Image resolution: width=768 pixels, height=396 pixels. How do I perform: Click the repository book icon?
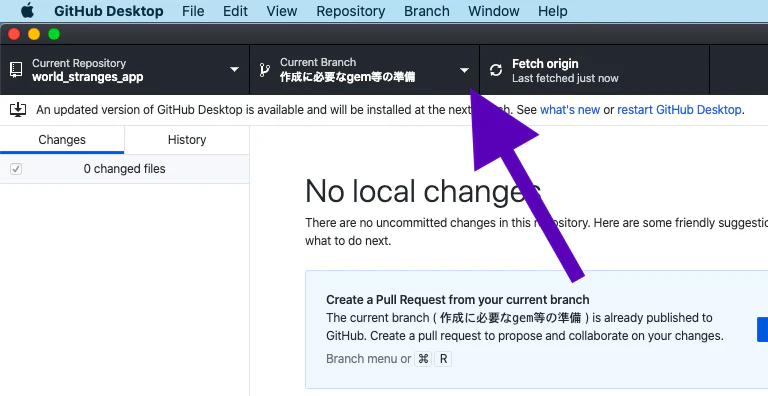[x=16, y=70]
